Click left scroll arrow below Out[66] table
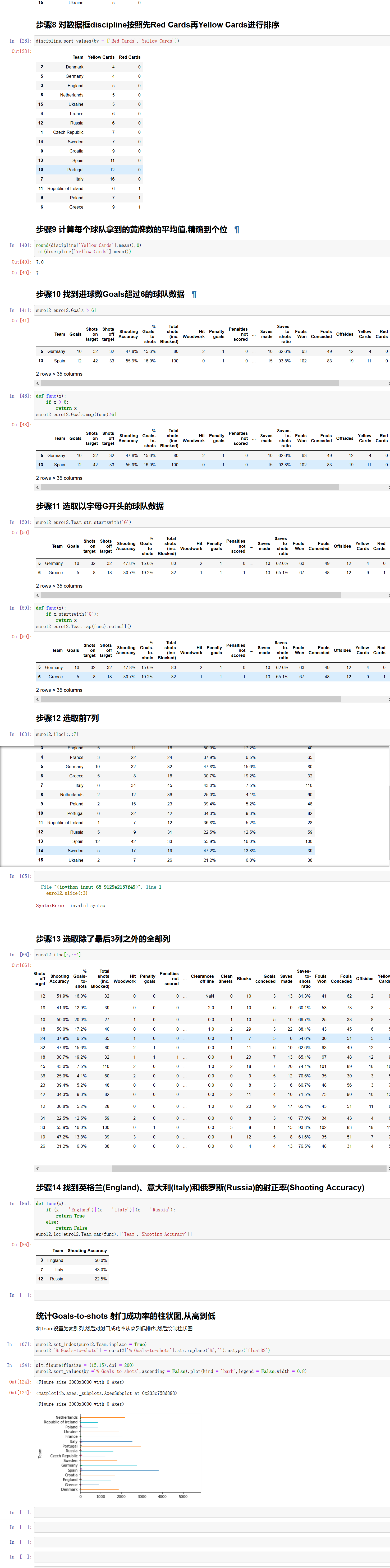The height and width of the screenshot is (1568, 390). pos(38,1169)
